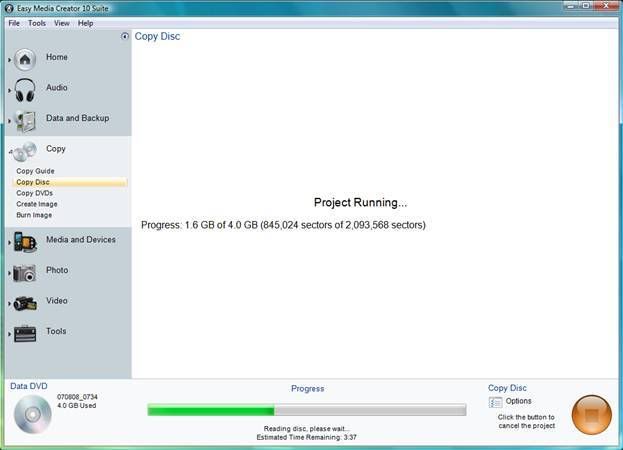Click the sector progress text line
The height and width of the screenshot is (450, 623).
tap(283, 225)
